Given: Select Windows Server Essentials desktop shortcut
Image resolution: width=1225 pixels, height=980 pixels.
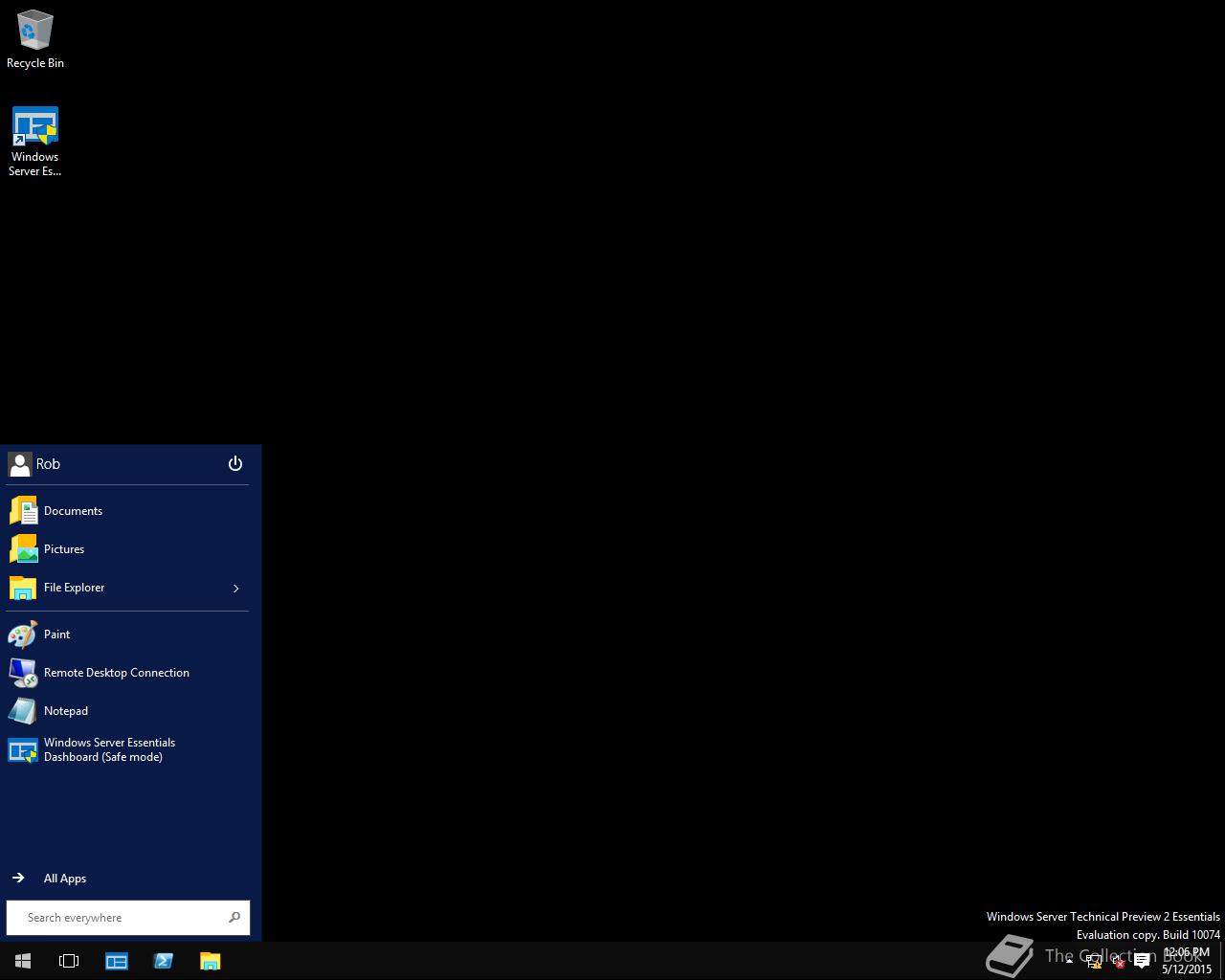Looking at the screenshot, I should coord(35,142).
